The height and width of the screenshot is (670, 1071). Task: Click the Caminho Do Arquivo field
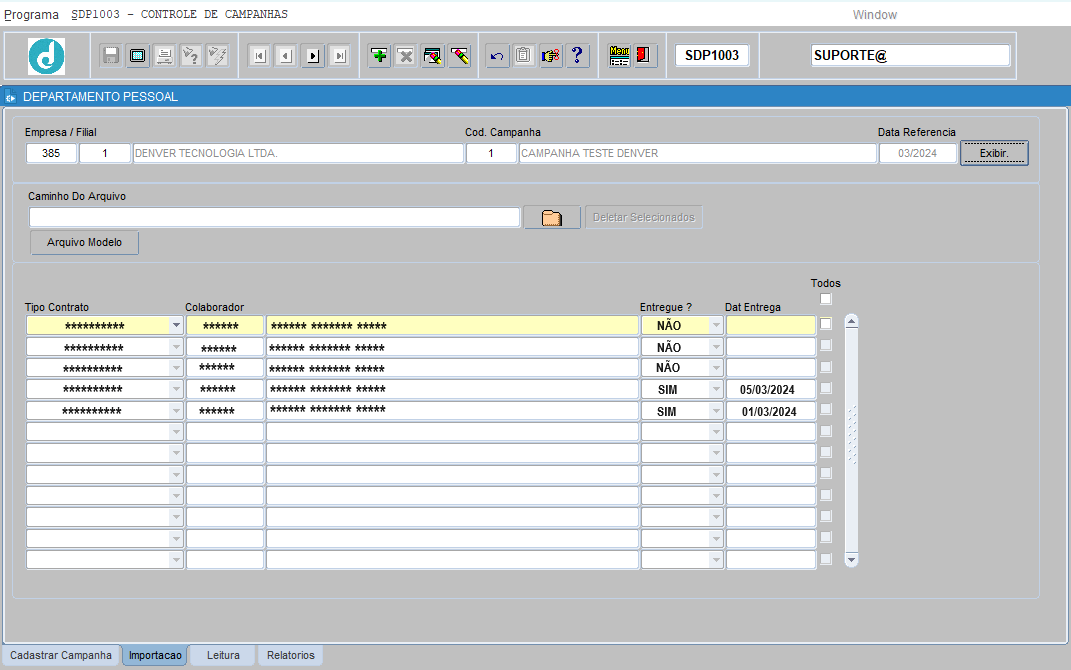275,217
